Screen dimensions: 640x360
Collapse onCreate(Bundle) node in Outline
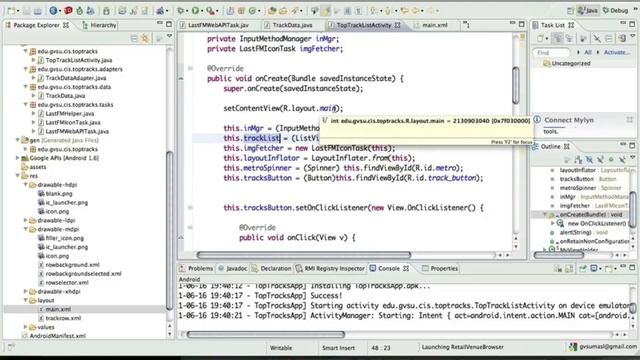pos(544,214)
